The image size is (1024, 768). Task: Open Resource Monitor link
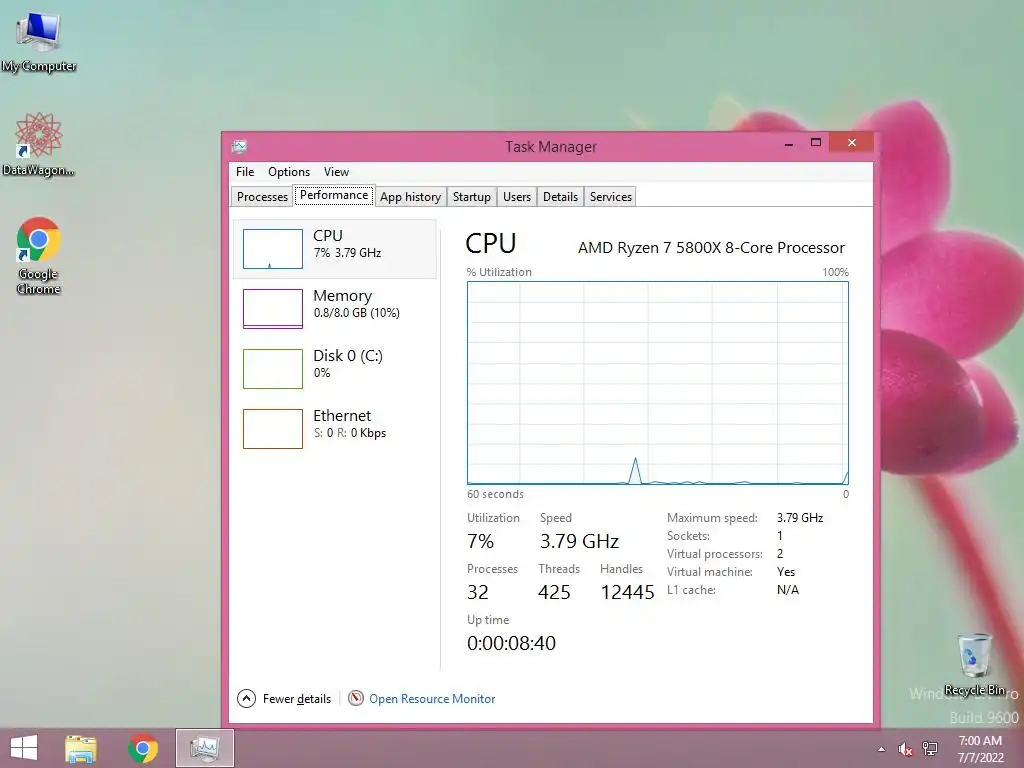coord(432,699)
